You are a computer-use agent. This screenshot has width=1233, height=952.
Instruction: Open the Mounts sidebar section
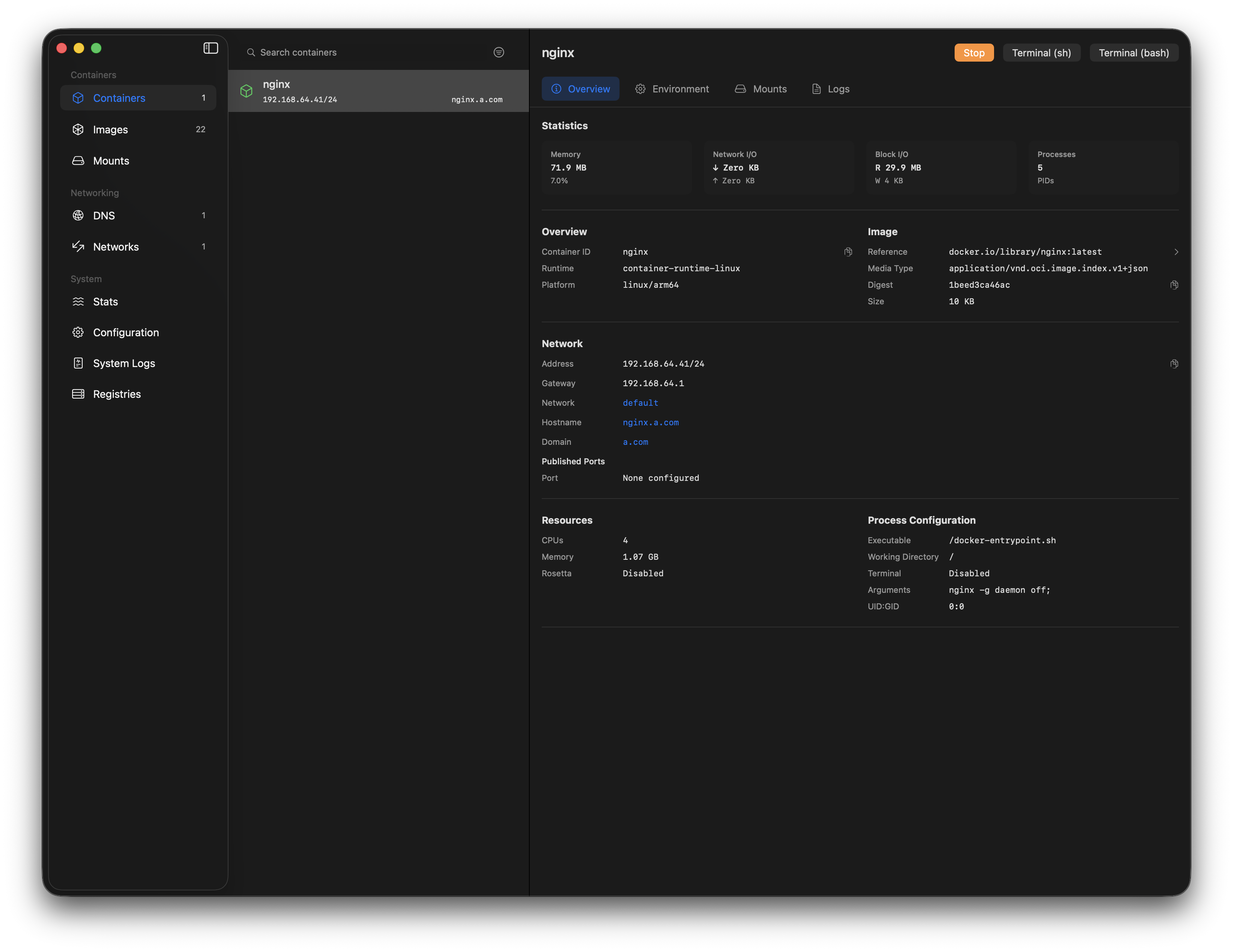111,161
